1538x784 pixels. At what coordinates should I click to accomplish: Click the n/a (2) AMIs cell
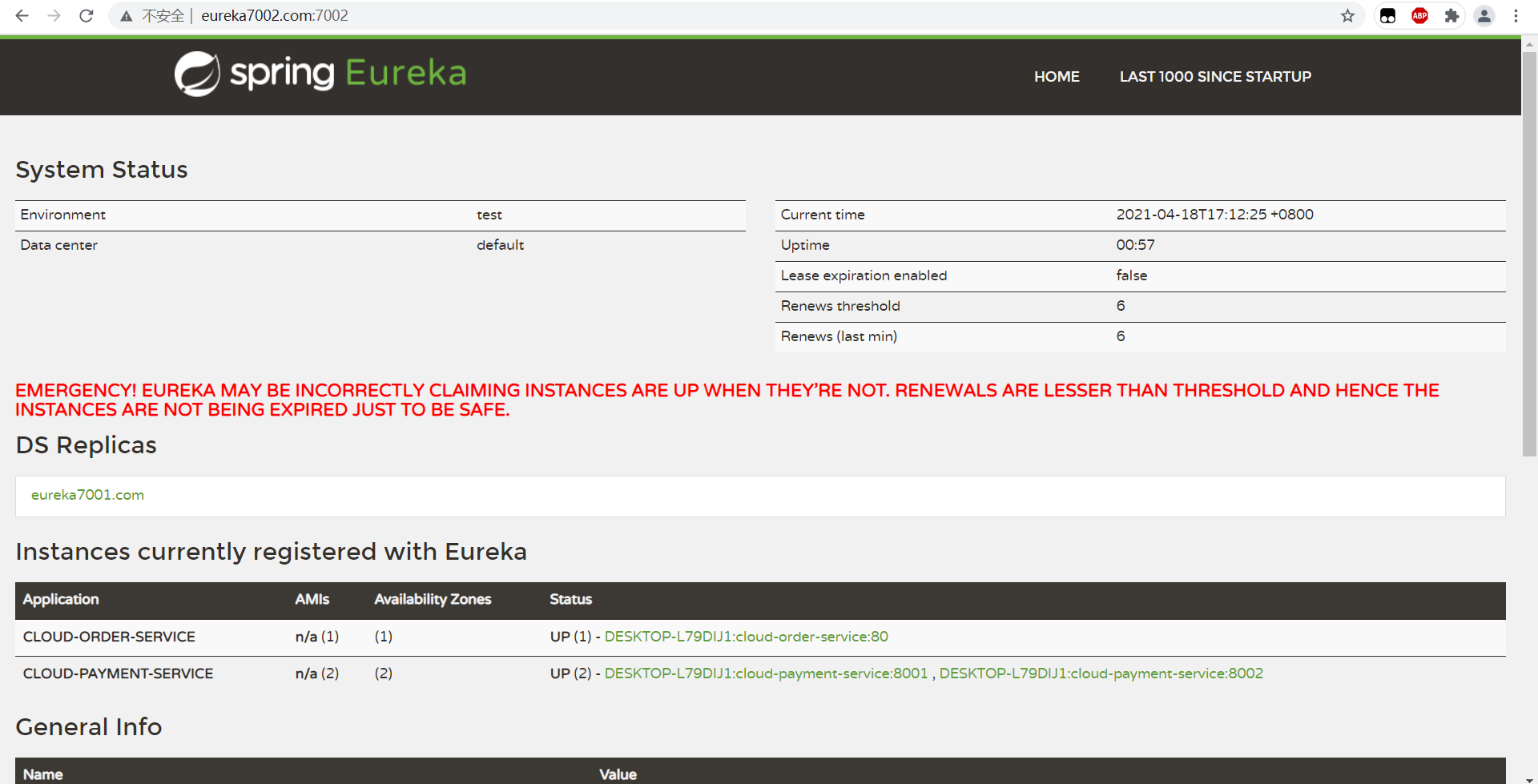[317, 673]
